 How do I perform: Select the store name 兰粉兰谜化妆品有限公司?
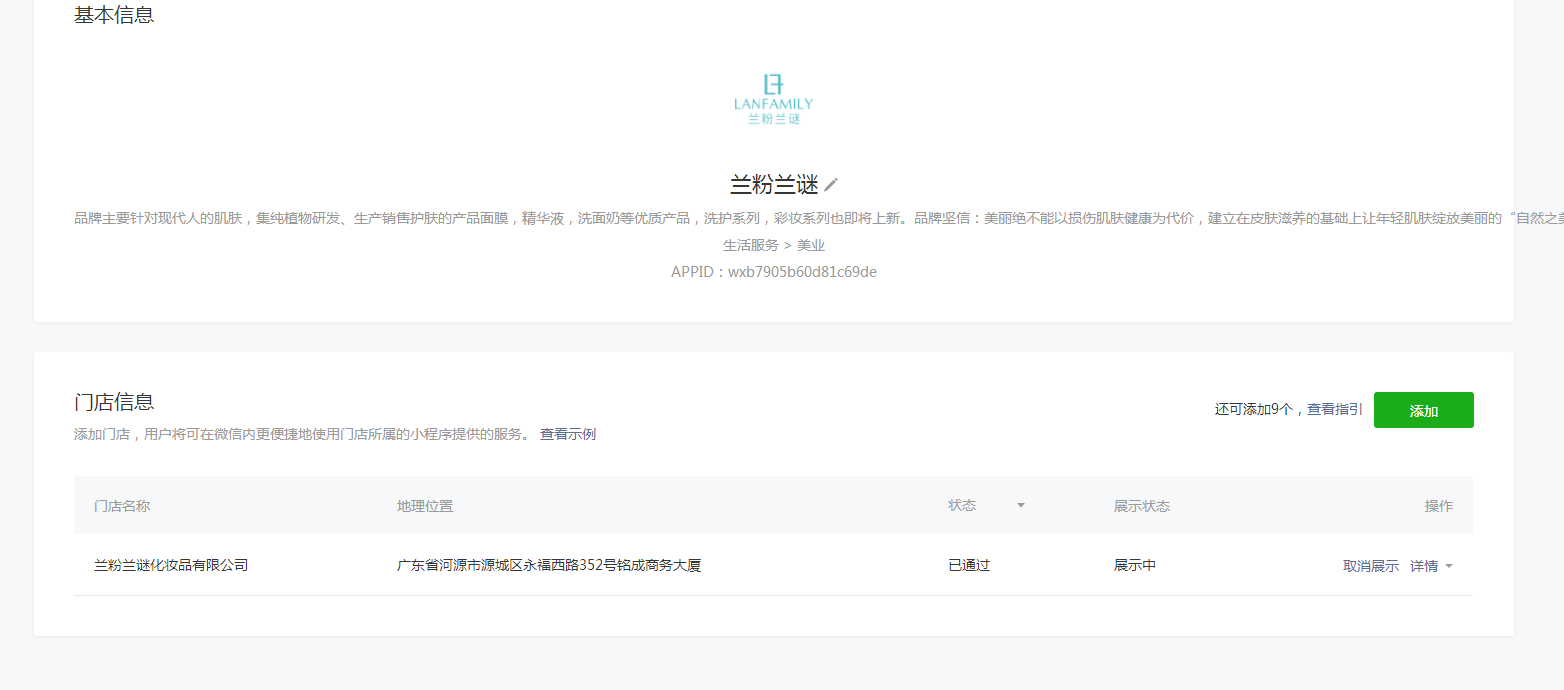[171, 565]
